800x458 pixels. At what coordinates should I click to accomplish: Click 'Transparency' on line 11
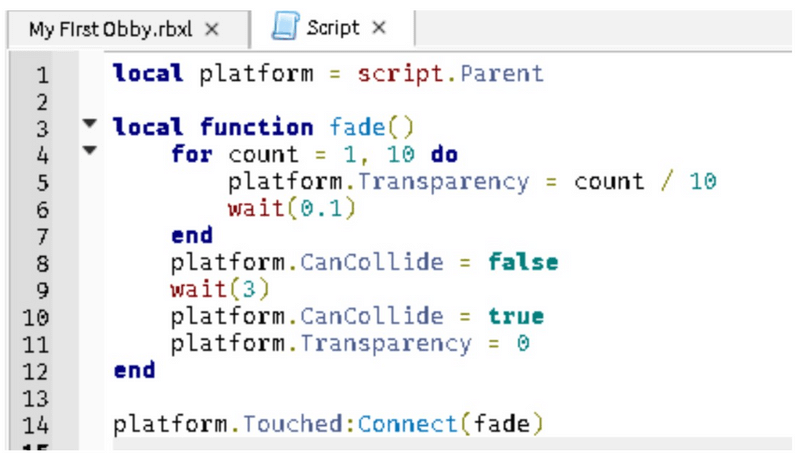pyautogui.click(x=386, y=344)
